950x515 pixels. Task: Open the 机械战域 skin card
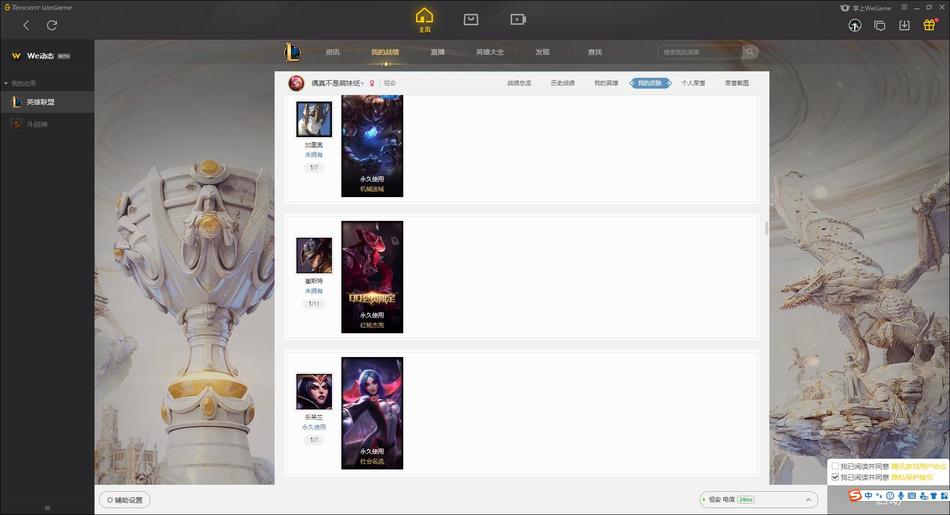372,145
